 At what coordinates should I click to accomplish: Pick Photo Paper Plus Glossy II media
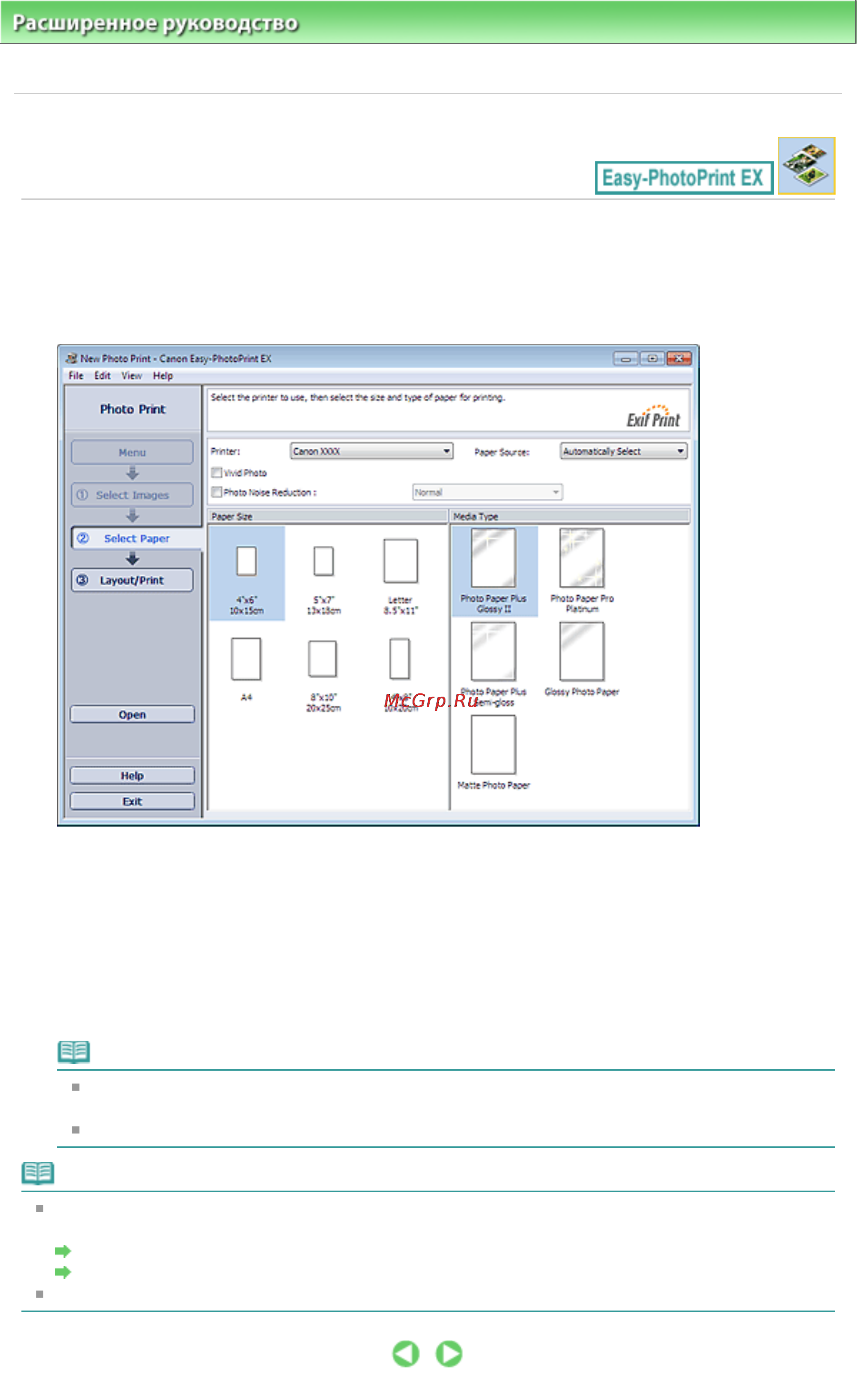(x=494, y=571)
